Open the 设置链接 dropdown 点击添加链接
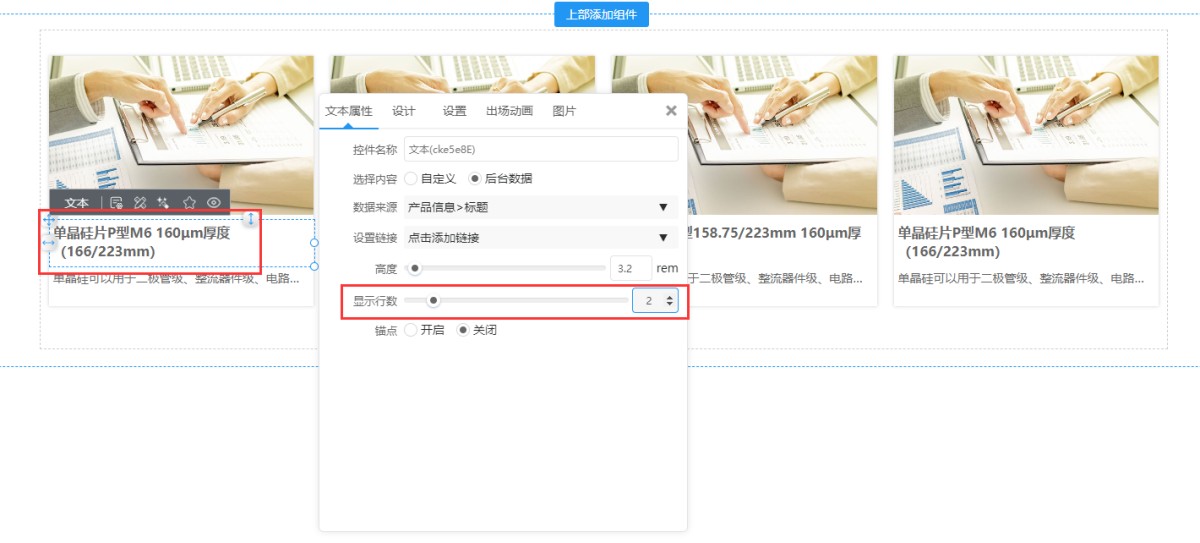This screenshot has height=543, width=1200. point(541,237)
